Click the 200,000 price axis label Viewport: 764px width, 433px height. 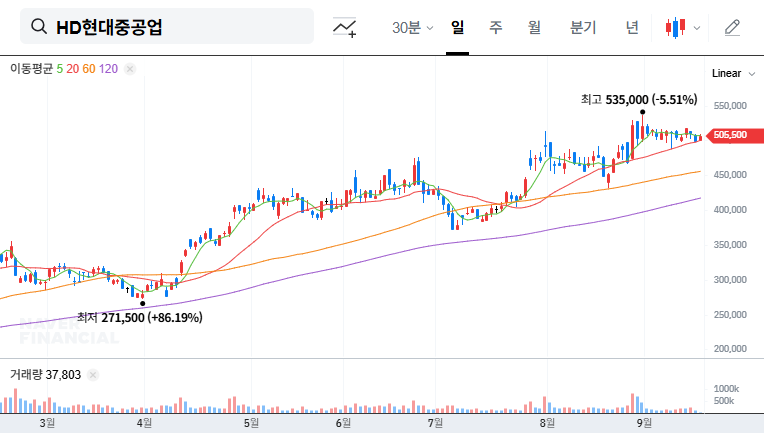click(x=730, y=348)
